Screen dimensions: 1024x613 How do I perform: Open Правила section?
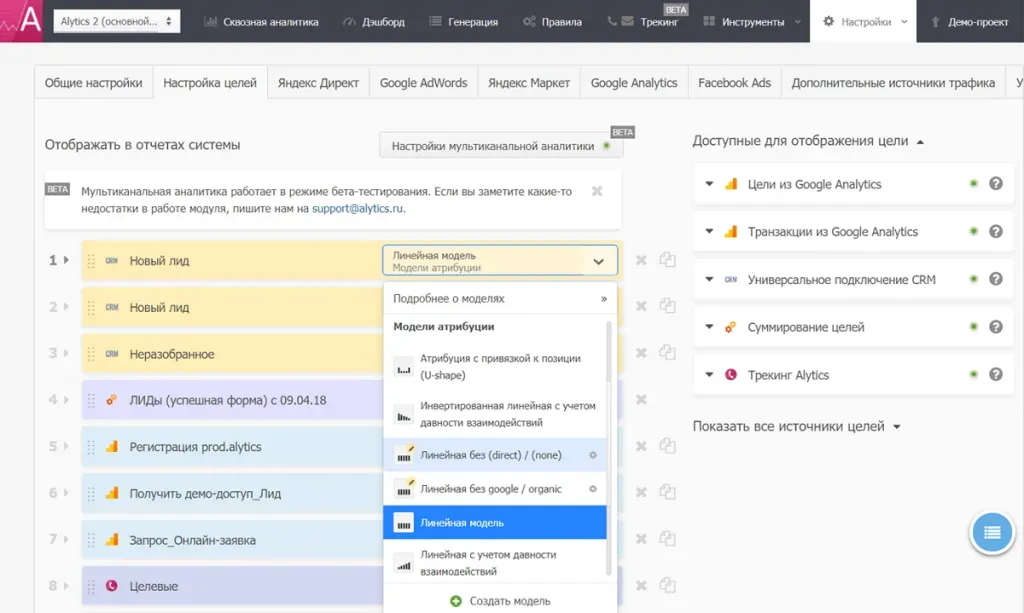pyautogui.click(x=552, y=22)
